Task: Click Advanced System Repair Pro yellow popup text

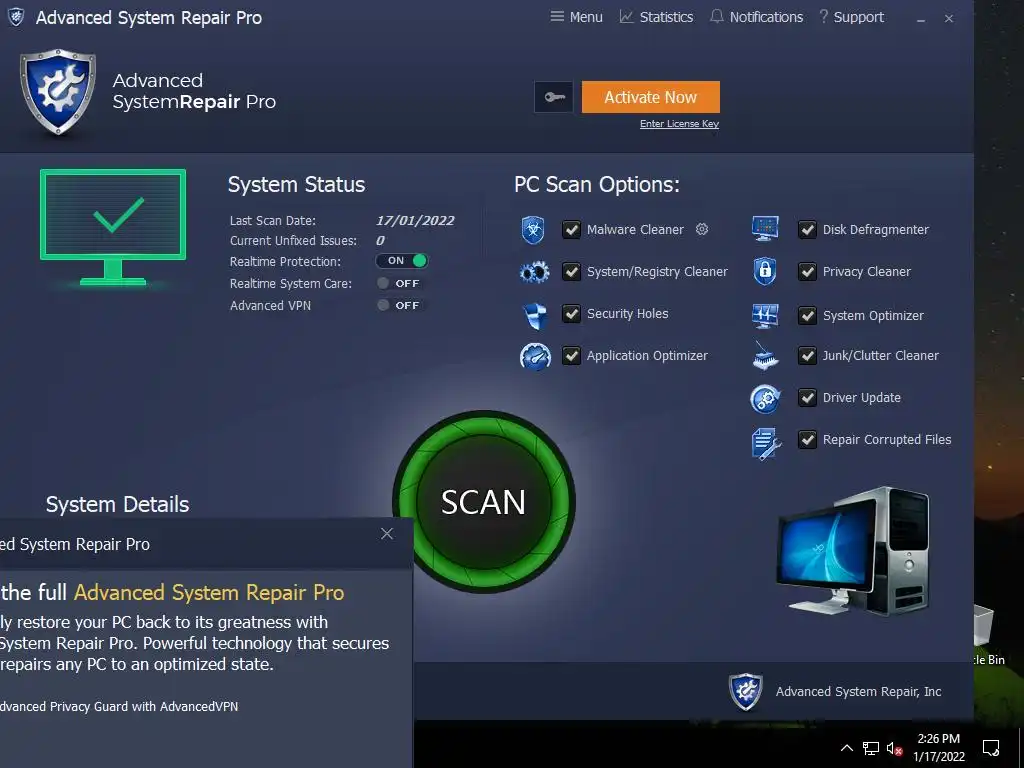Action: [x=209, y=592]
